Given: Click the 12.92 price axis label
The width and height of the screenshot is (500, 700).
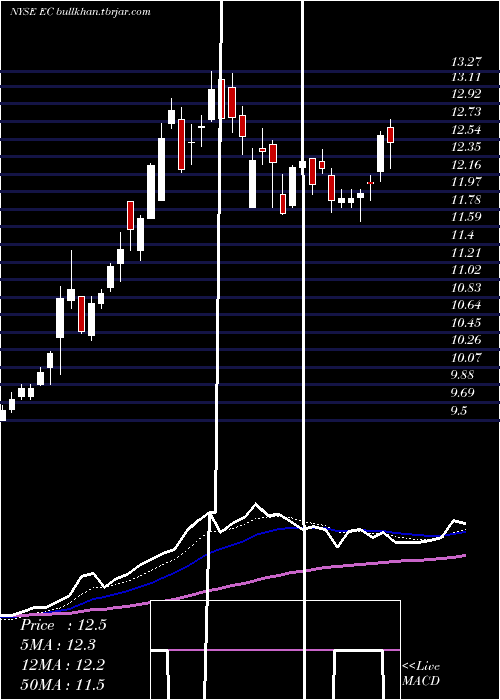Looking at the screenshot, I should pyautogui.click(x=466, y=95).
